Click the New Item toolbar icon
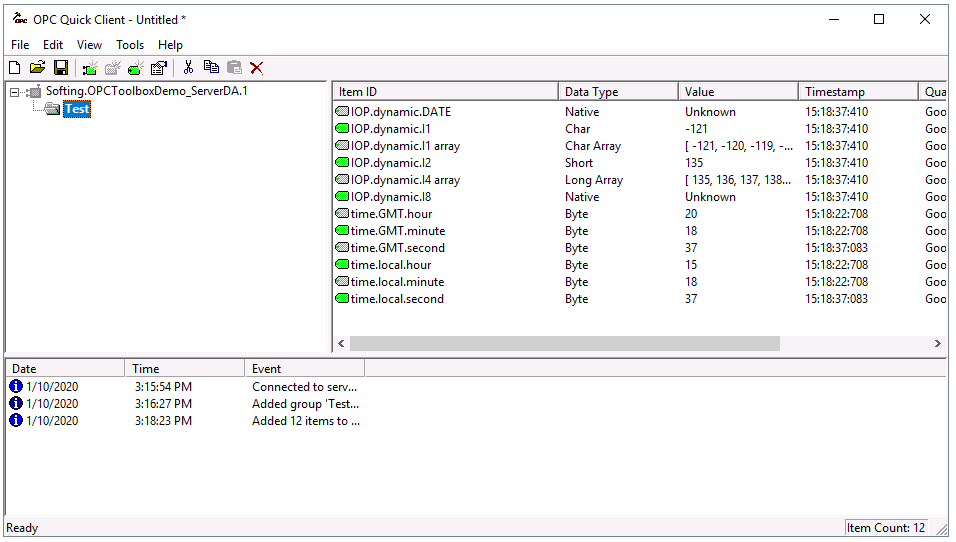956x542 pixels. pyautogui.click(x=136, y=68)
